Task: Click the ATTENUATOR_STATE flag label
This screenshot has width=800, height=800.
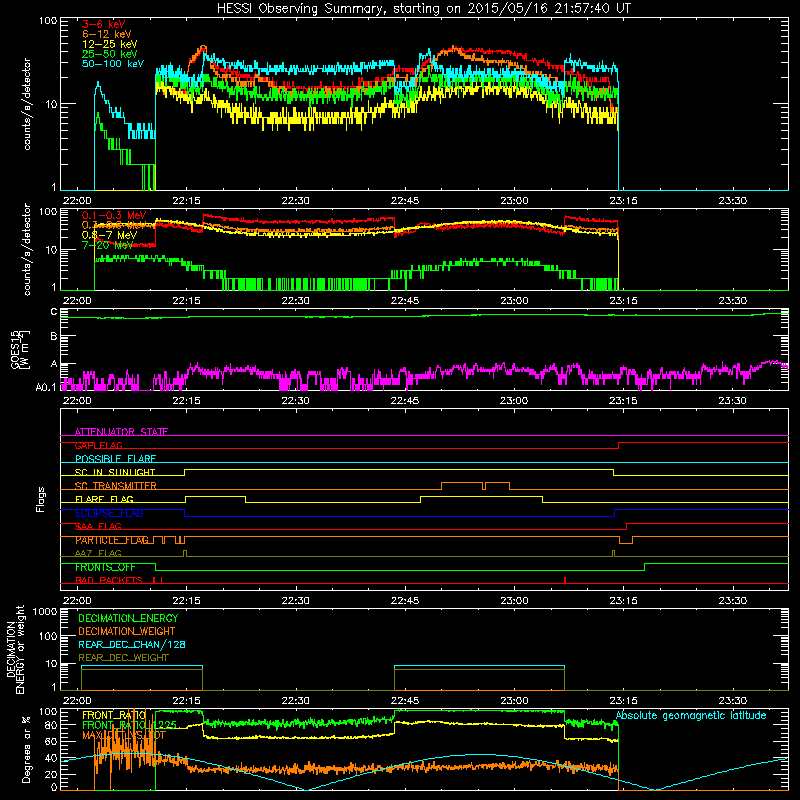Action: coord(121,432)
